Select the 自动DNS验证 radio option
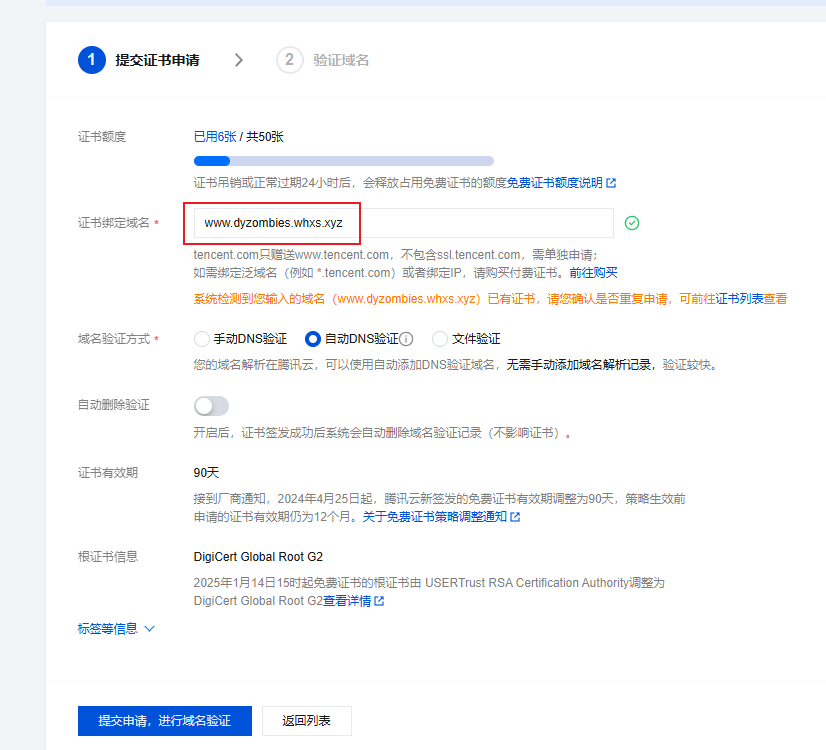The height and width of the screenshot is (750, 826). coord(313,339)
